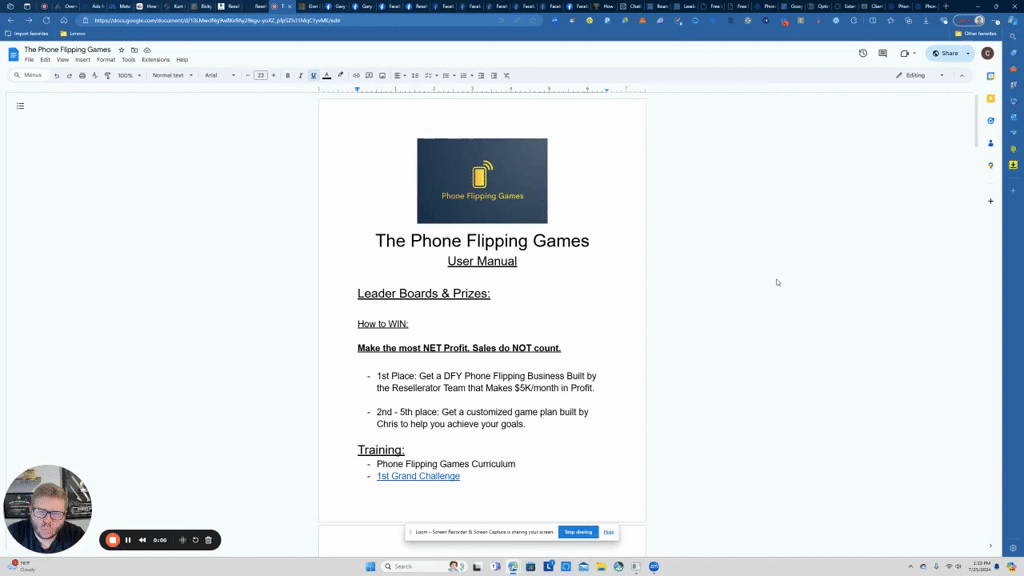Screen dimensions: 1024x576
Task: Open the Editing mode dropdown
Action: coord(920,76)
